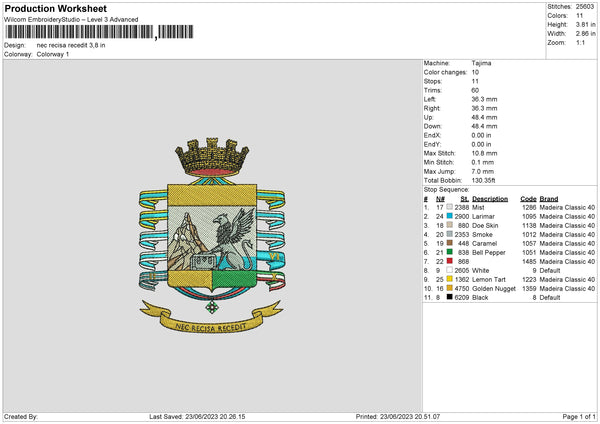600x424 pixels.
Task: Click the 'Bell Pepper' description text
Action: point(489,253)
